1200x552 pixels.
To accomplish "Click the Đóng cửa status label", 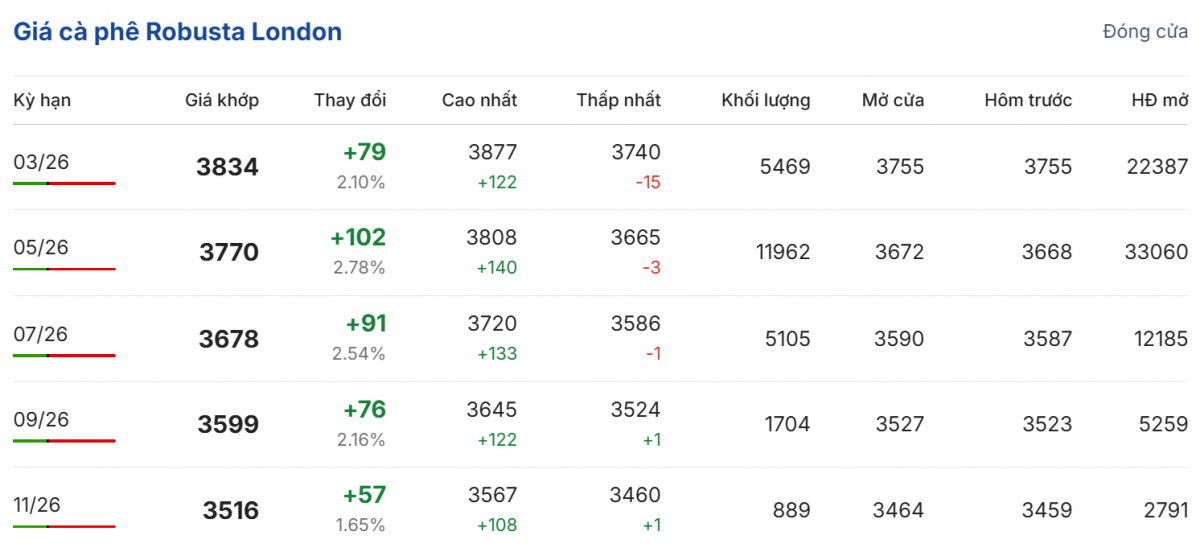I will coord(1145,32).
